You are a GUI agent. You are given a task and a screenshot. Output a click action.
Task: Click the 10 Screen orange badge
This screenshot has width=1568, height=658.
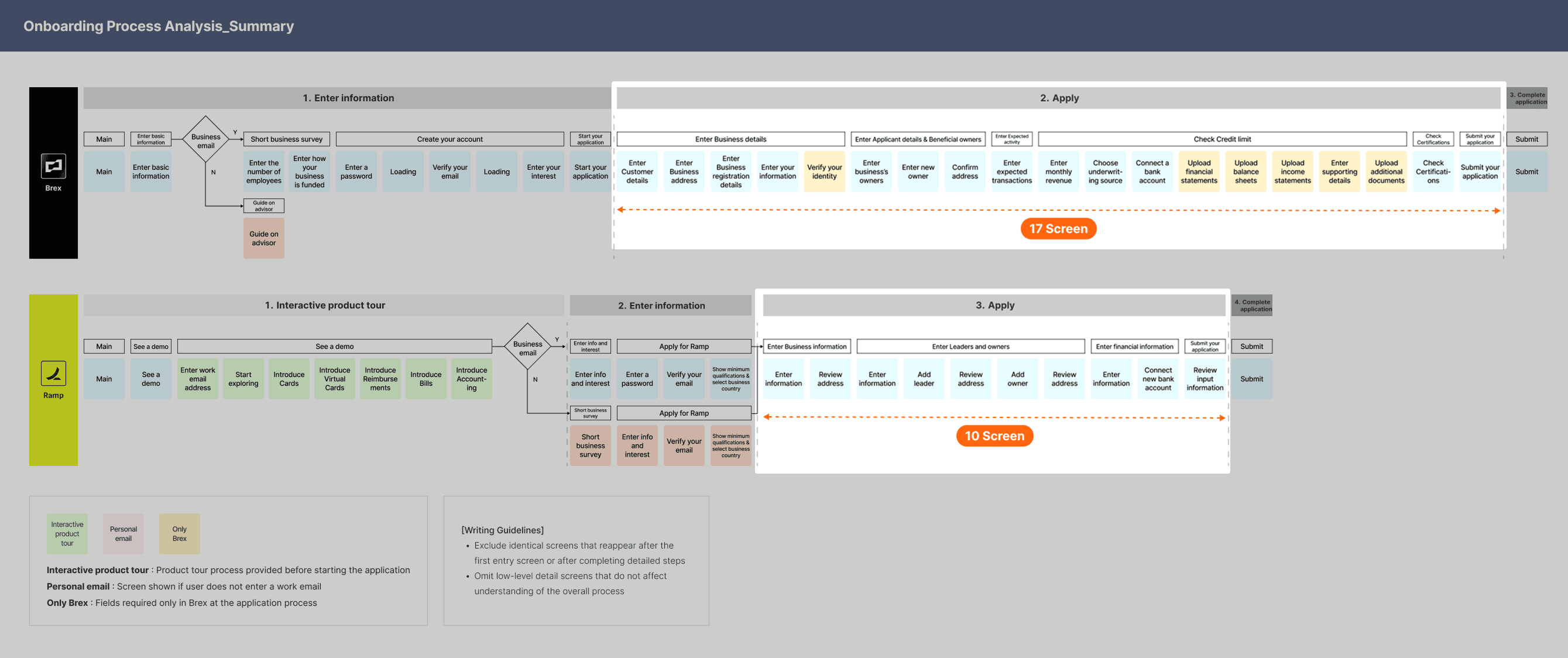point(994,436)
